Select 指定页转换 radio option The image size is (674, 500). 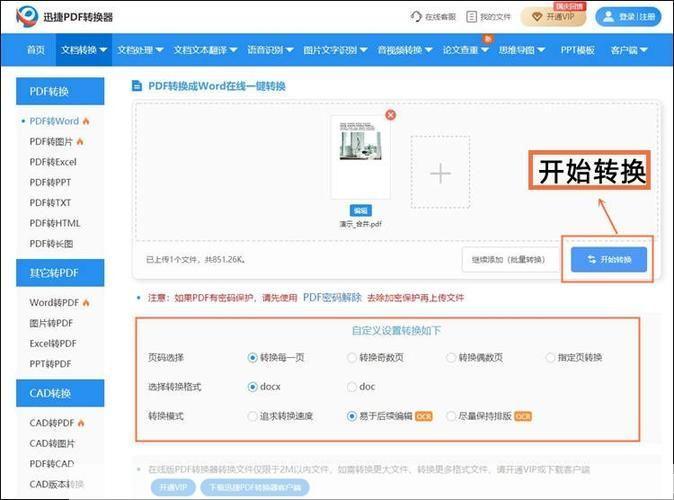[x=550, y=358]
